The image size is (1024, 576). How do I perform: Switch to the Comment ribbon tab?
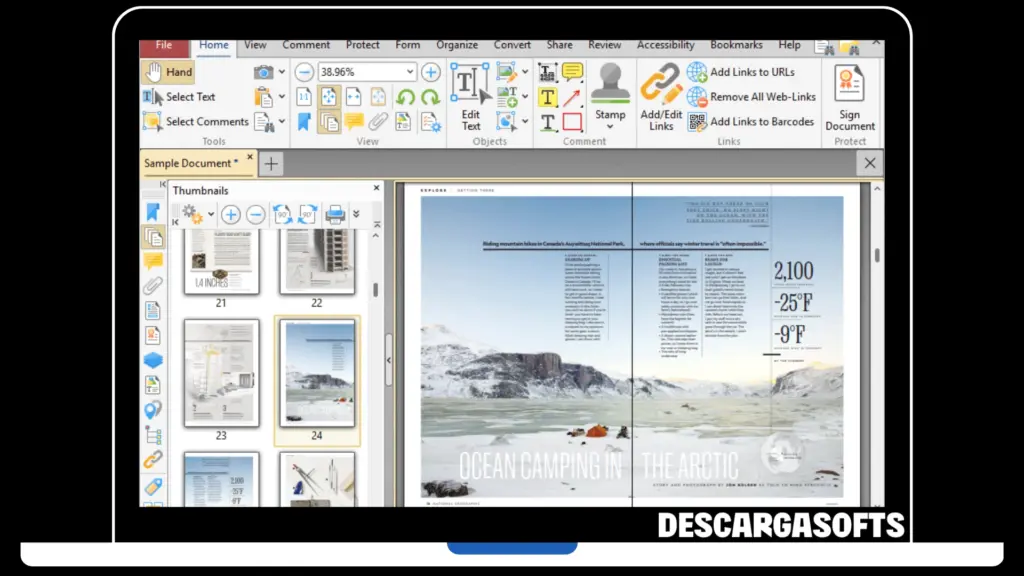305,45
